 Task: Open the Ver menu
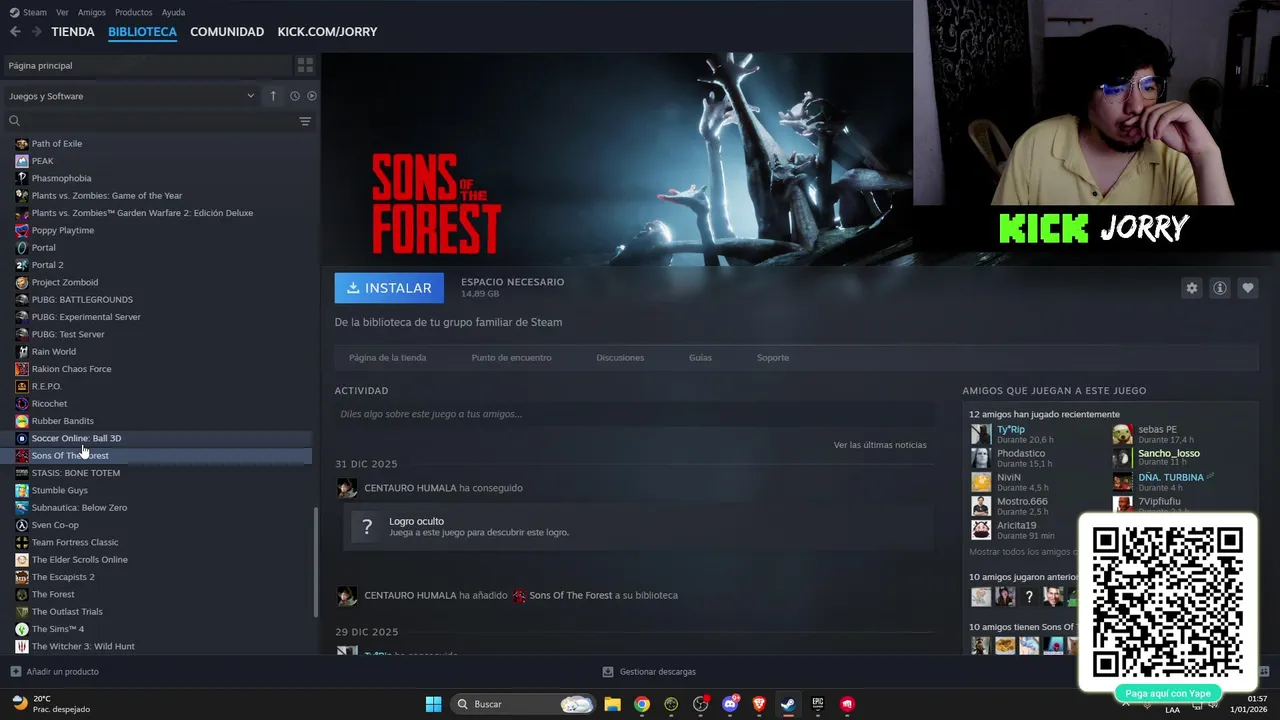coord(63,12)
